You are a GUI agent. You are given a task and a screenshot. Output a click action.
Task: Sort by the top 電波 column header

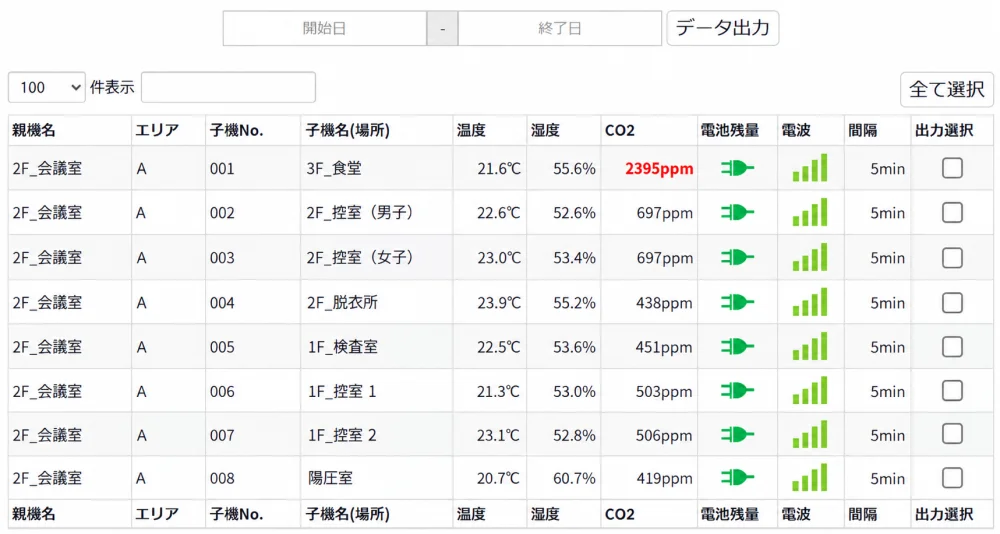(x=811, y=130)
